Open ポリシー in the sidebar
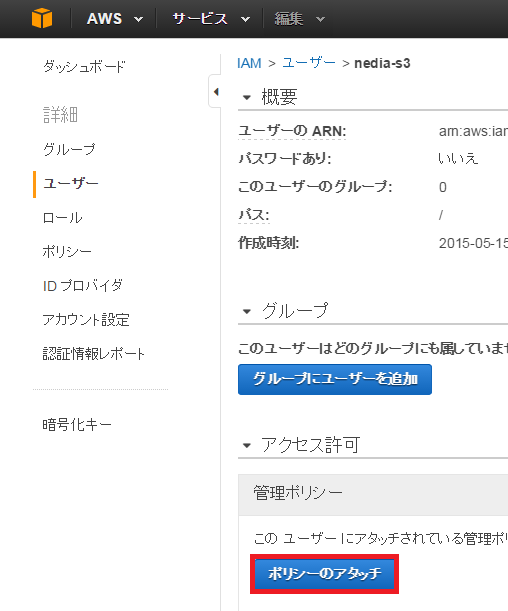Screen dimensions: 508x611 click(67, 252)
